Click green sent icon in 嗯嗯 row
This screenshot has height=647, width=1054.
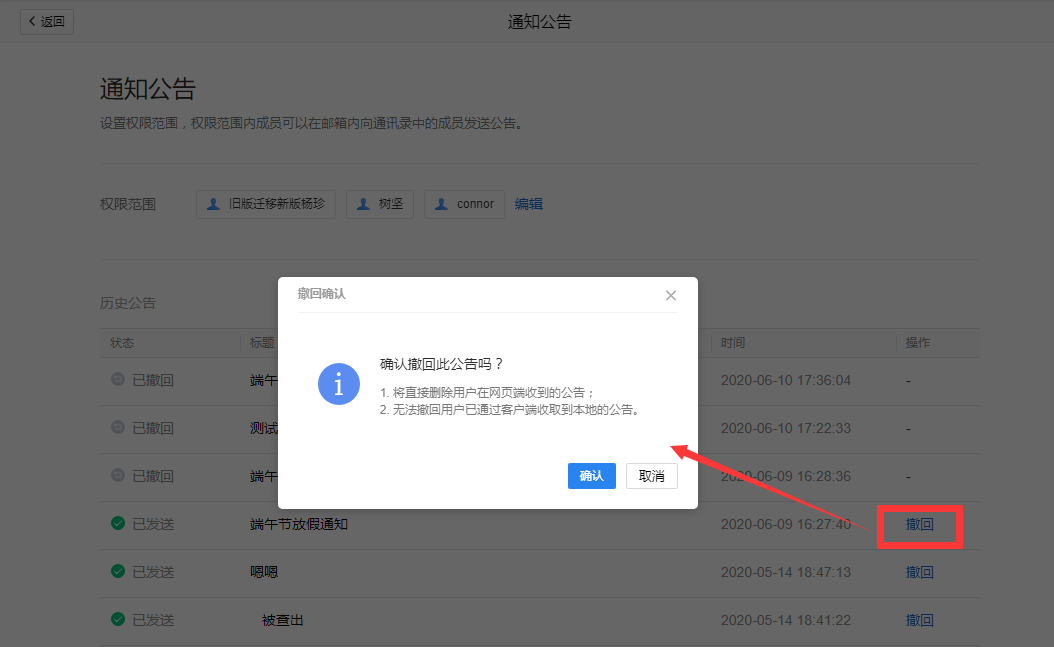tap(118, 572)
